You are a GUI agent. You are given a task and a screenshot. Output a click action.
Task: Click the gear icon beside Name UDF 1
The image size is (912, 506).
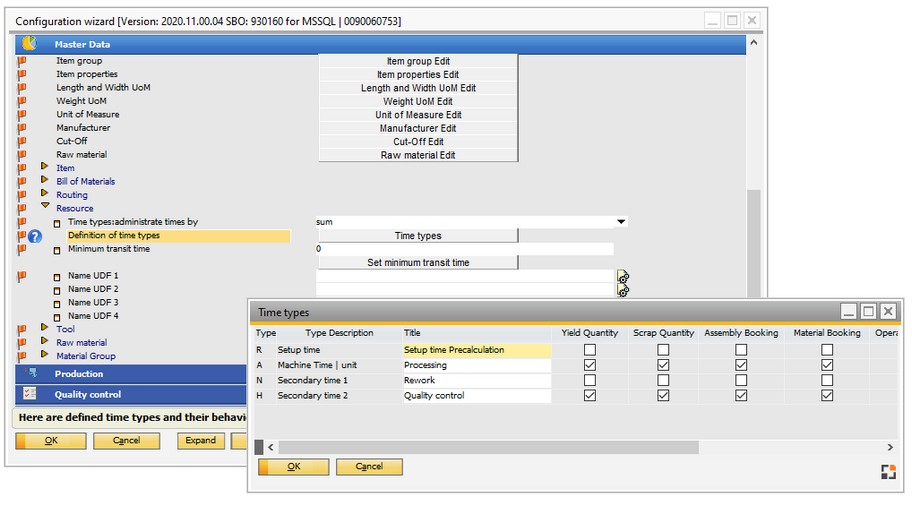click(623, 277)
